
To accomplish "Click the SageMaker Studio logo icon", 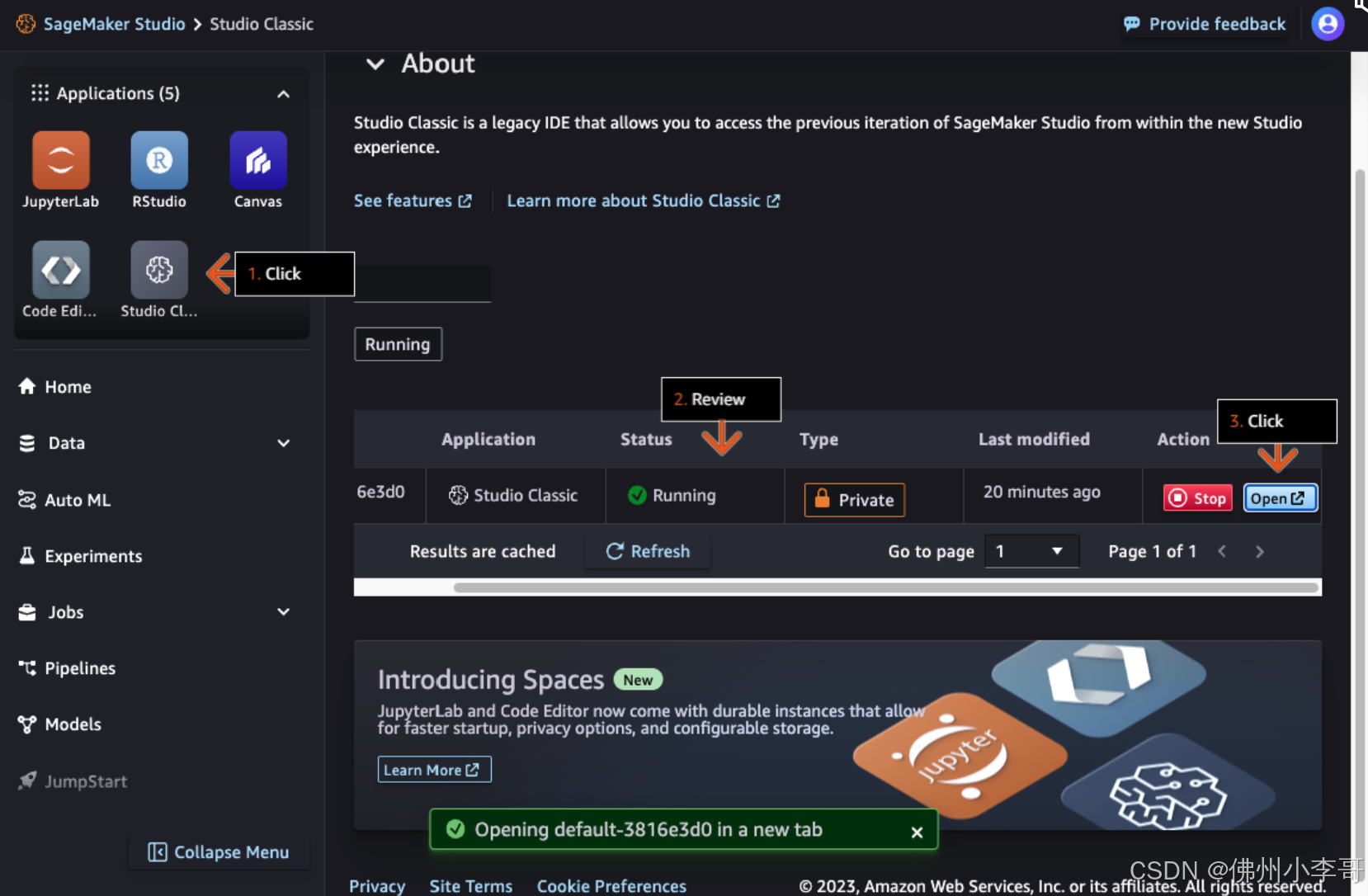I will coord(26,24).
